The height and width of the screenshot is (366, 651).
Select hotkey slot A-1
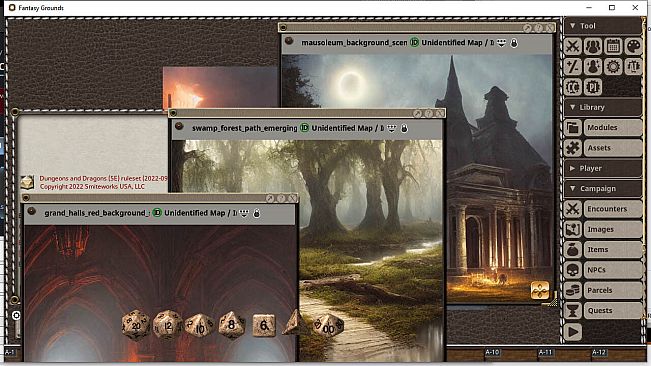[x=10, y=352]
